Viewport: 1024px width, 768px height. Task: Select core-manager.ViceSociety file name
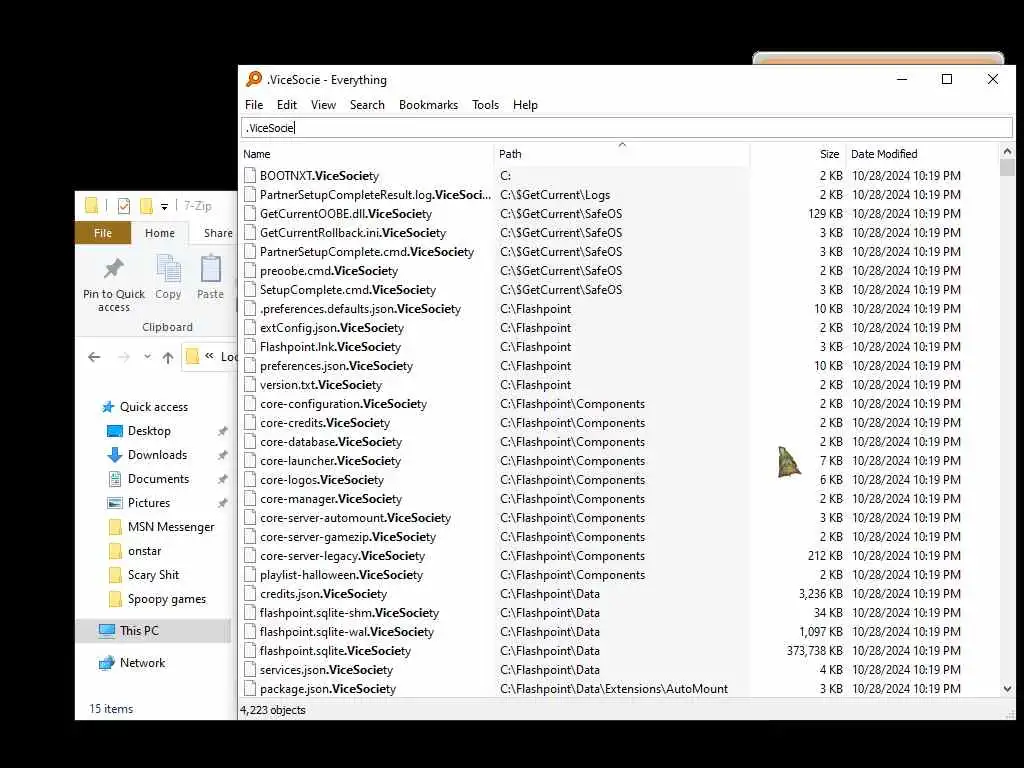[330, 498]
